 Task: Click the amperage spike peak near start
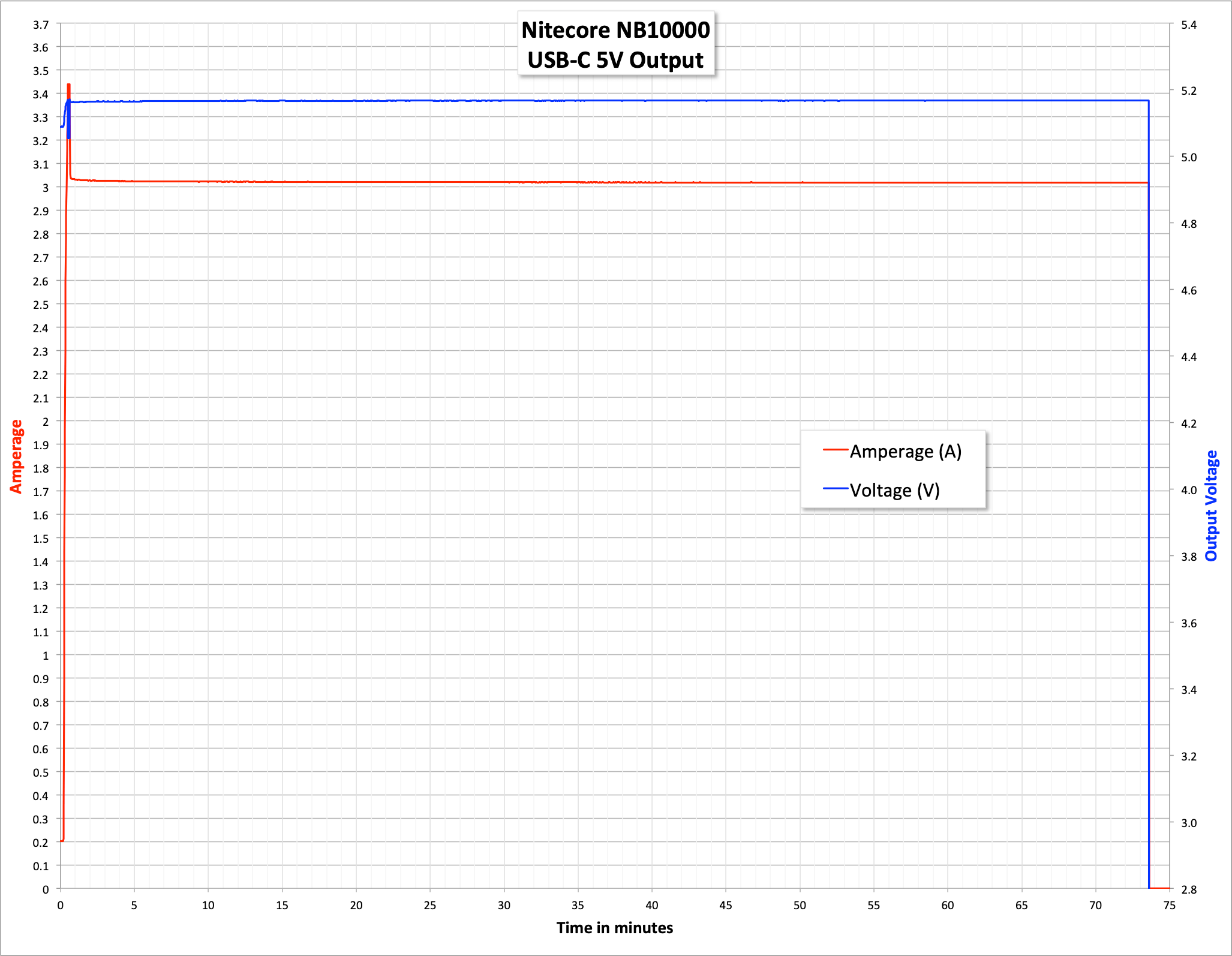point(69,86)
